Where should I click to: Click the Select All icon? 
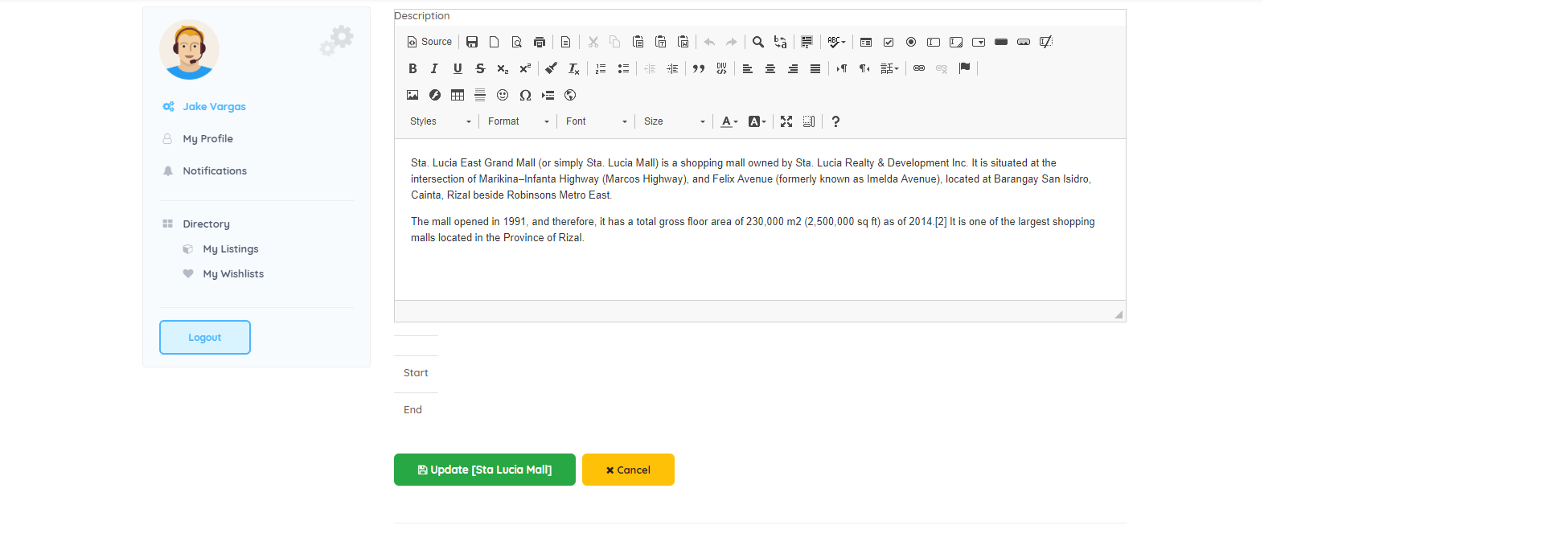tap(807, 42)
